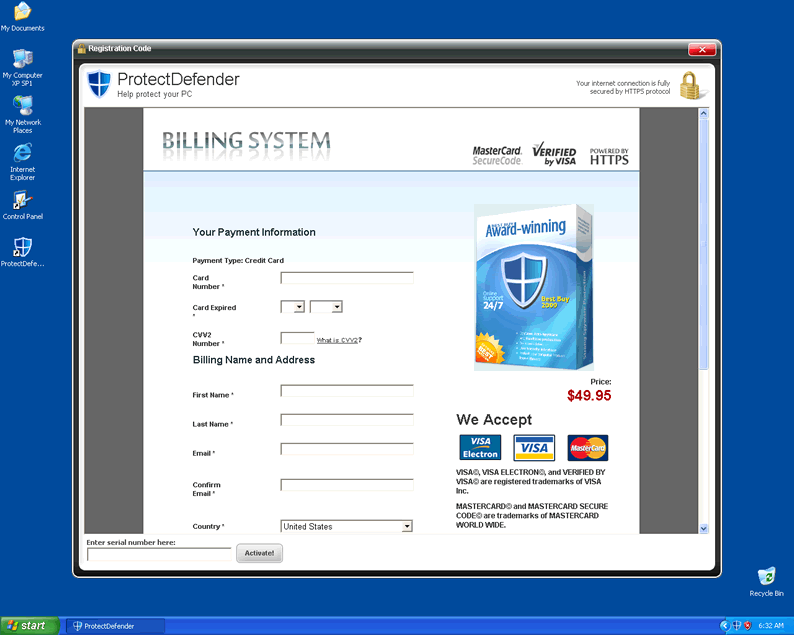This screenshot has height=635, width=794.
Task: Click the Windows Start button
Action: point(27,626)
